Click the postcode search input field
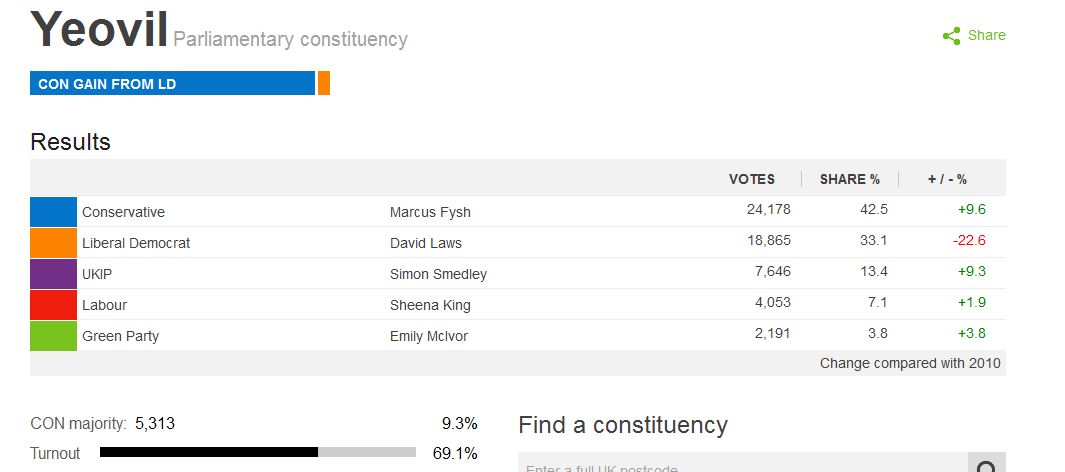The image size is (1065, 472). [x=742, y=466]
